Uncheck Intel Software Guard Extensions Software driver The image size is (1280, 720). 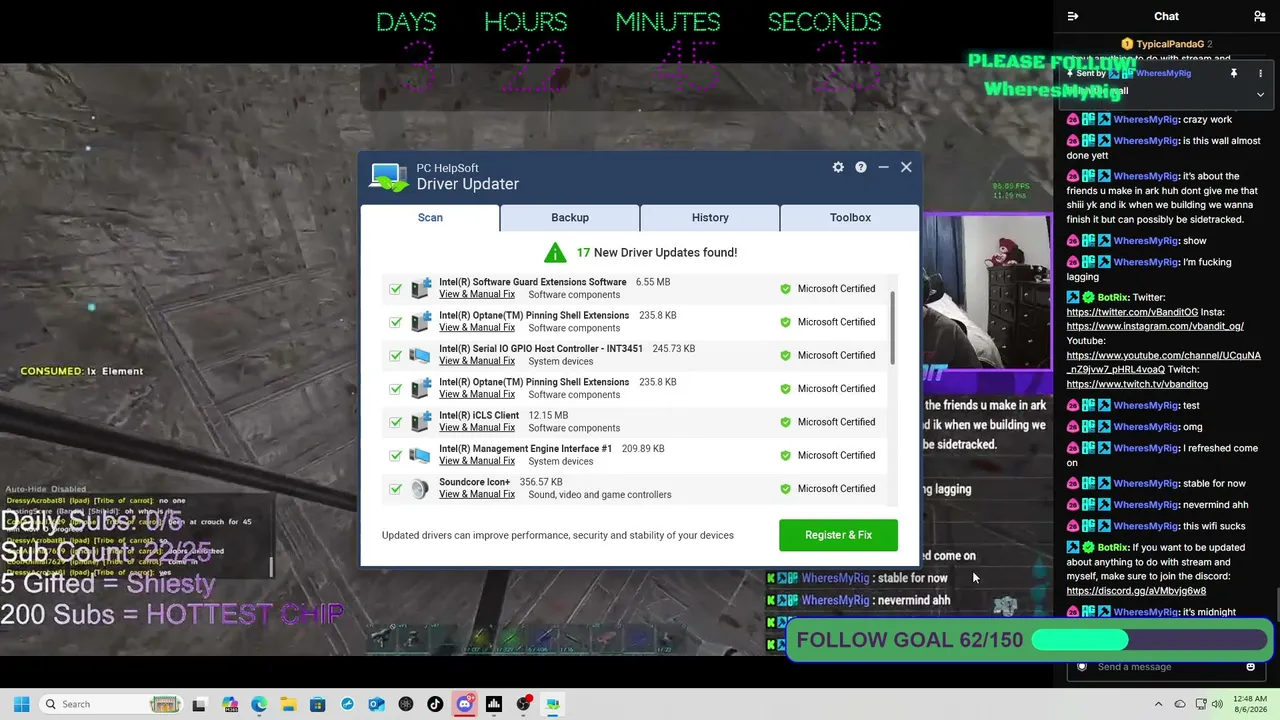pyautogui.click(x=395, y=289)
